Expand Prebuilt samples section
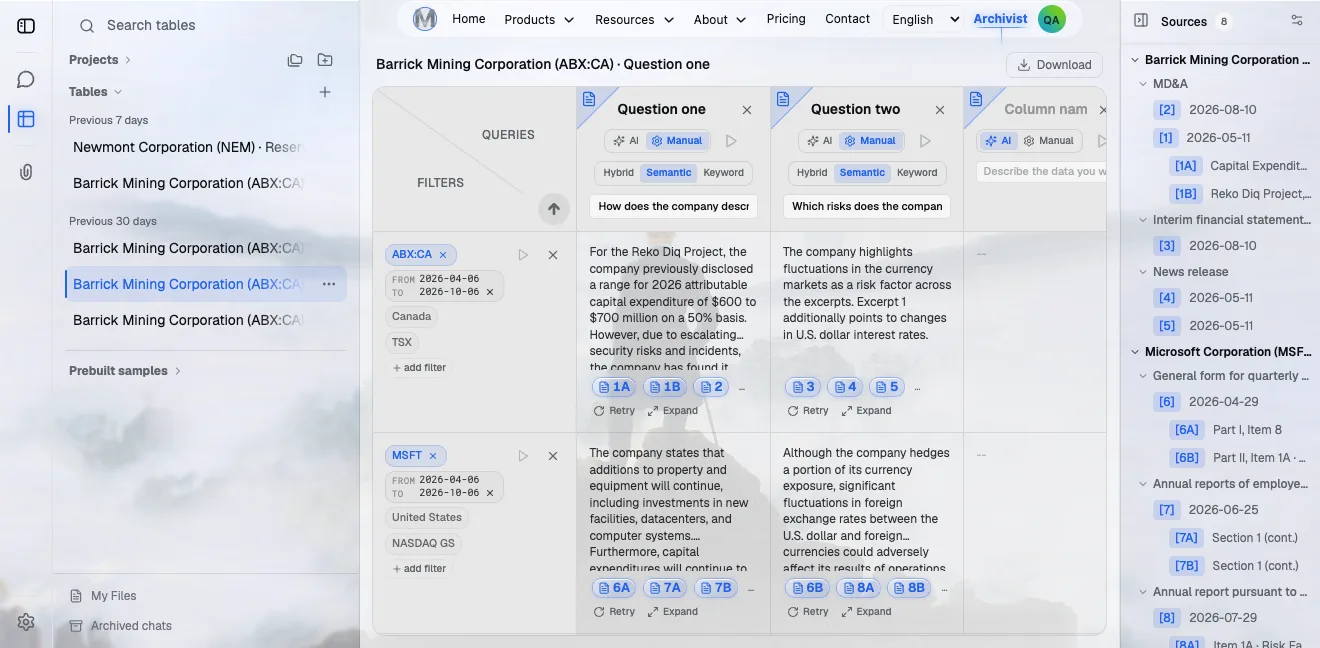Image resolution: width=1320 pixels, height=648 pixels. (125, 371)
